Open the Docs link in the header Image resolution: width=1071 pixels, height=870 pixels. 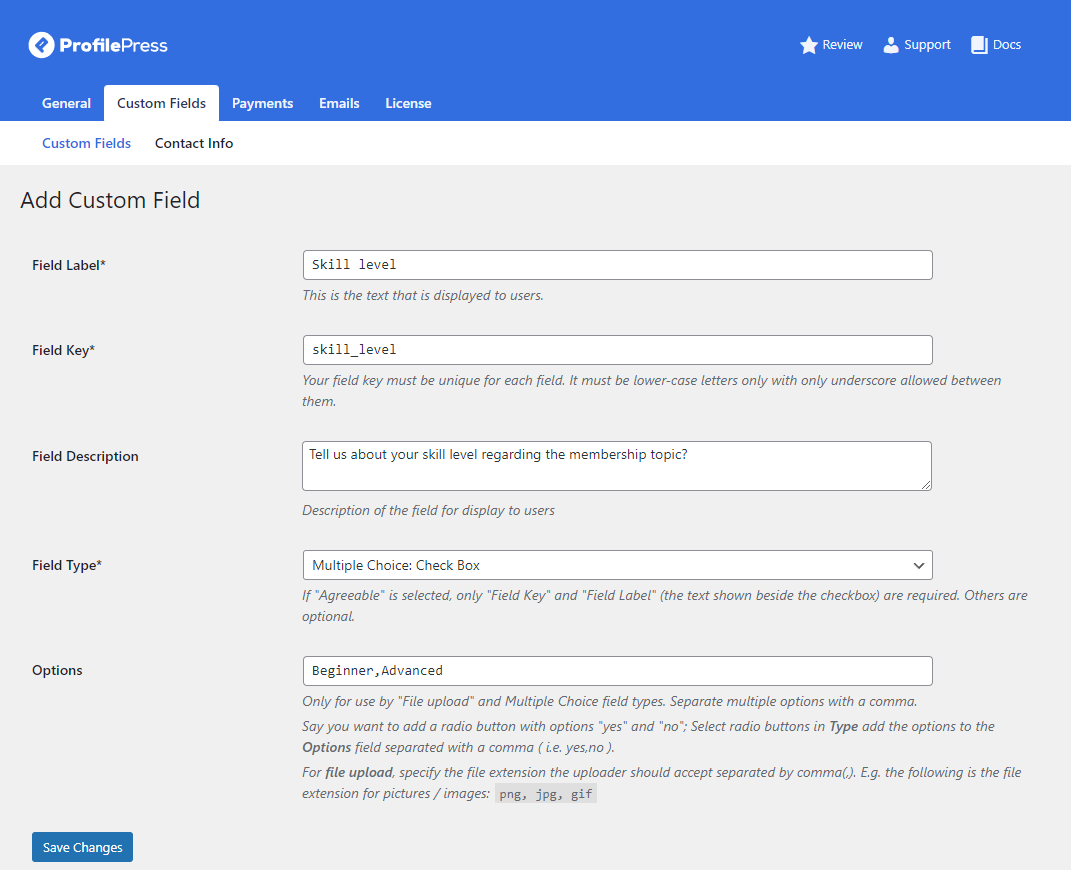(1006, 45)
